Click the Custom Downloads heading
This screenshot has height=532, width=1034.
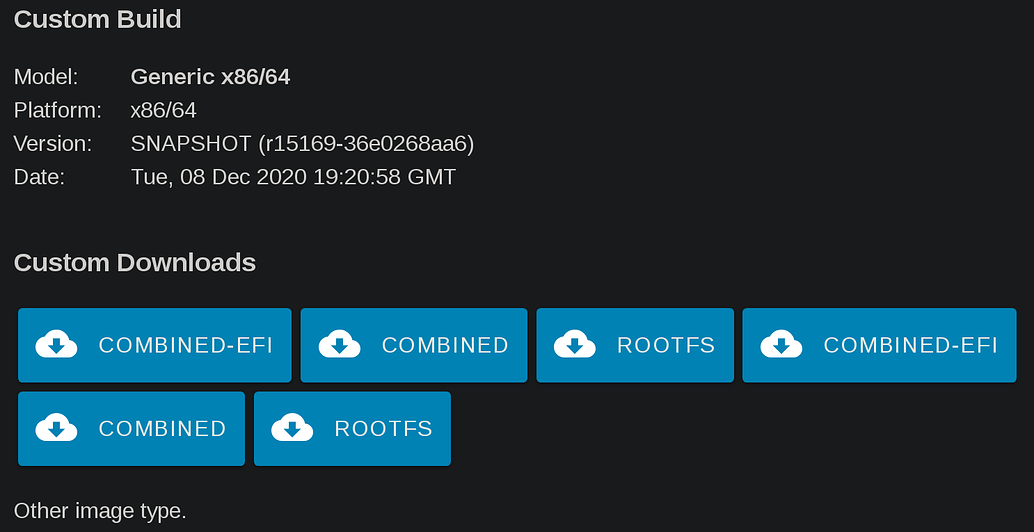click(x=135, y=263)
